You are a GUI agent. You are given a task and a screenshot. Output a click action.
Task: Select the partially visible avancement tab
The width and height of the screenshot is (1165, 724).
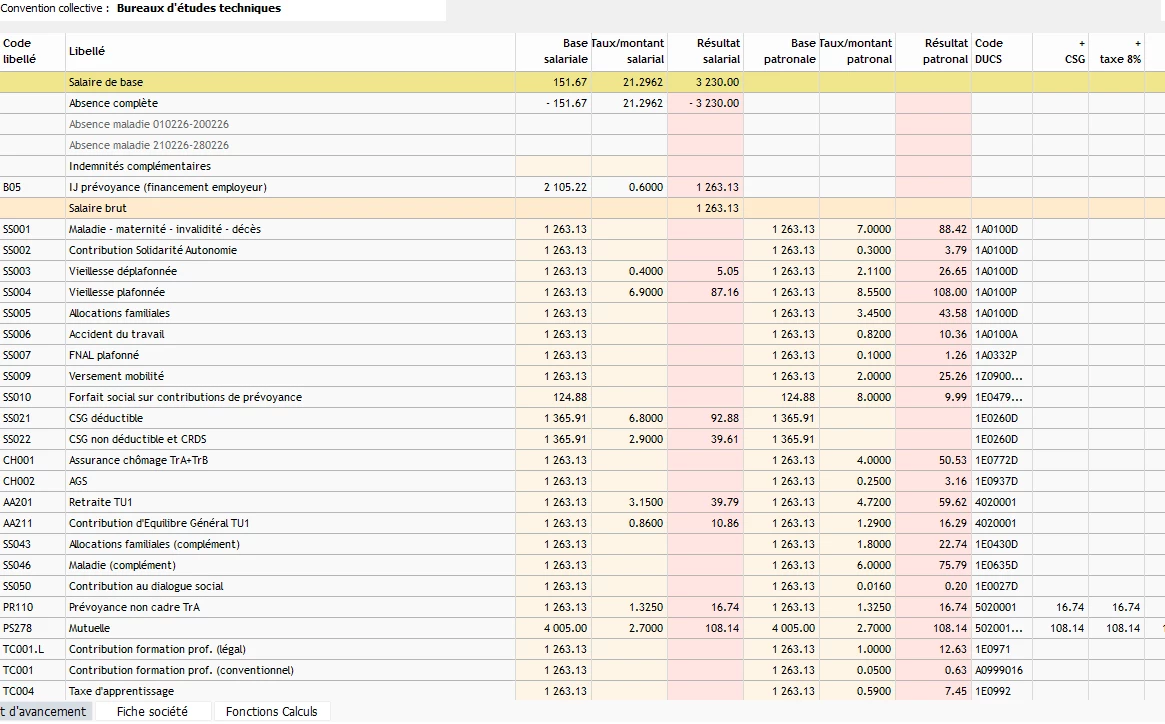click(44, 712)
